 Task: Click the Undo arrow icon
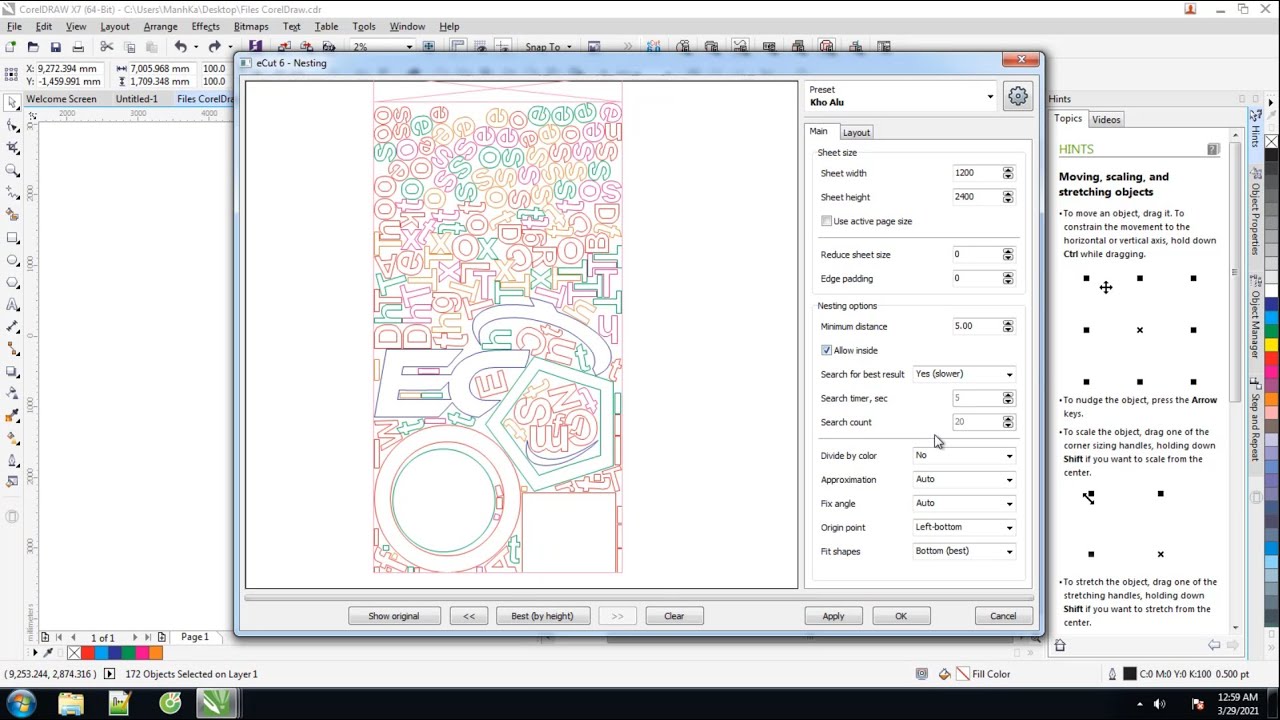pos(181,47)
